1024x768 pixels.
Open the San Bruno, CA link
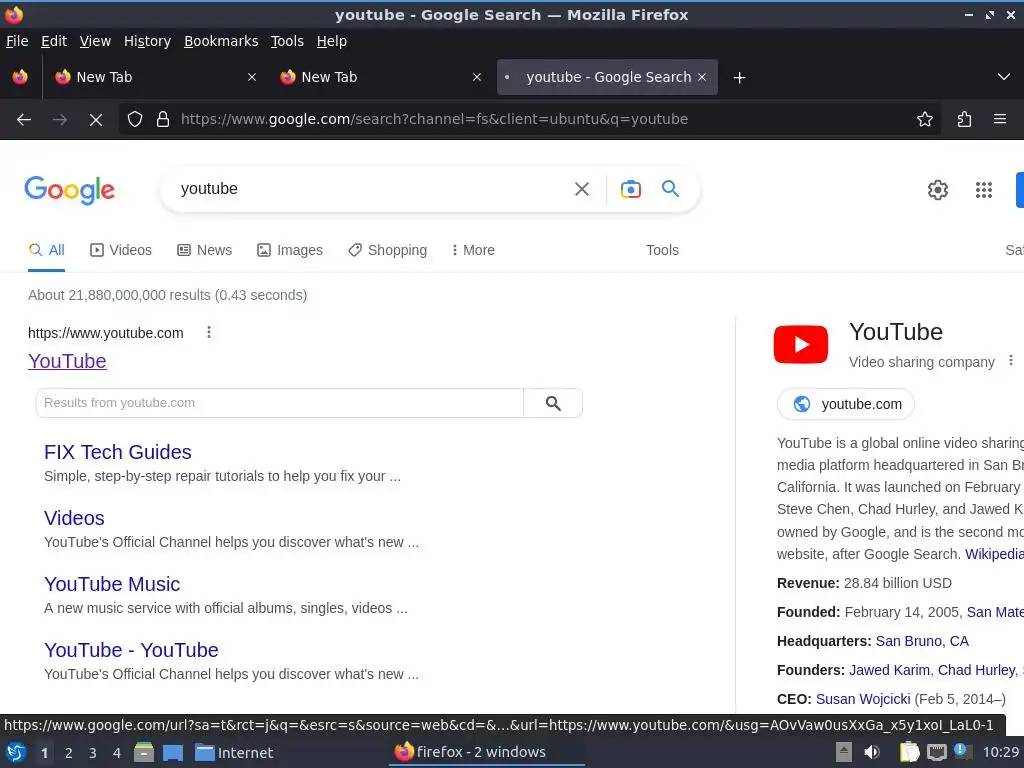(x=922, y=641)
